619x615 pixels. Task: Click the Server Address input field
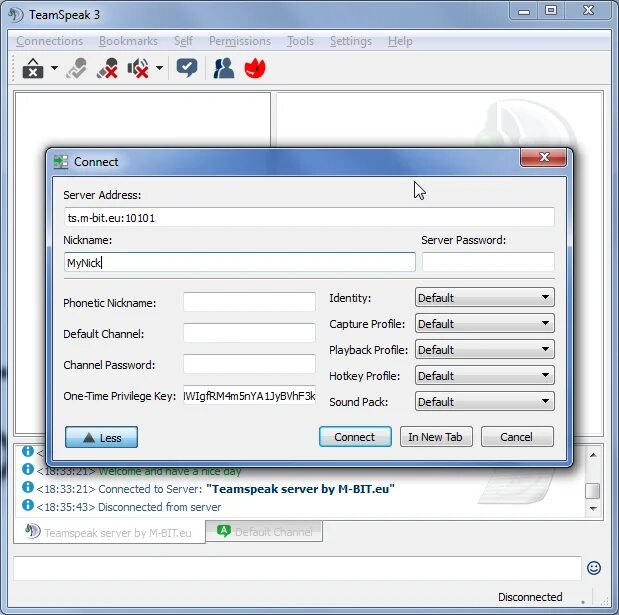309,218
